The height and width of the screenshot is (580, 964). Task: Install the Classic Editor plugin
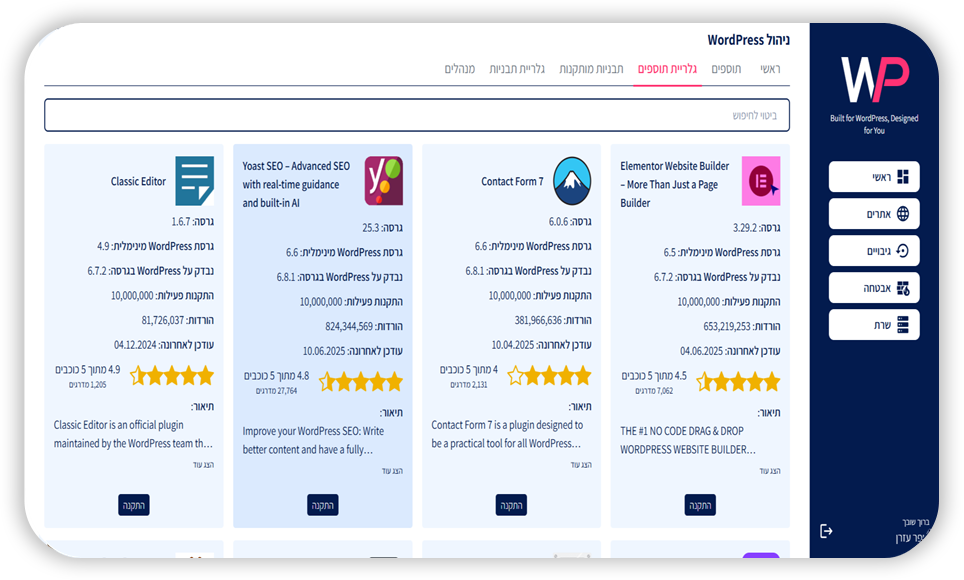(x=134, y=506)
